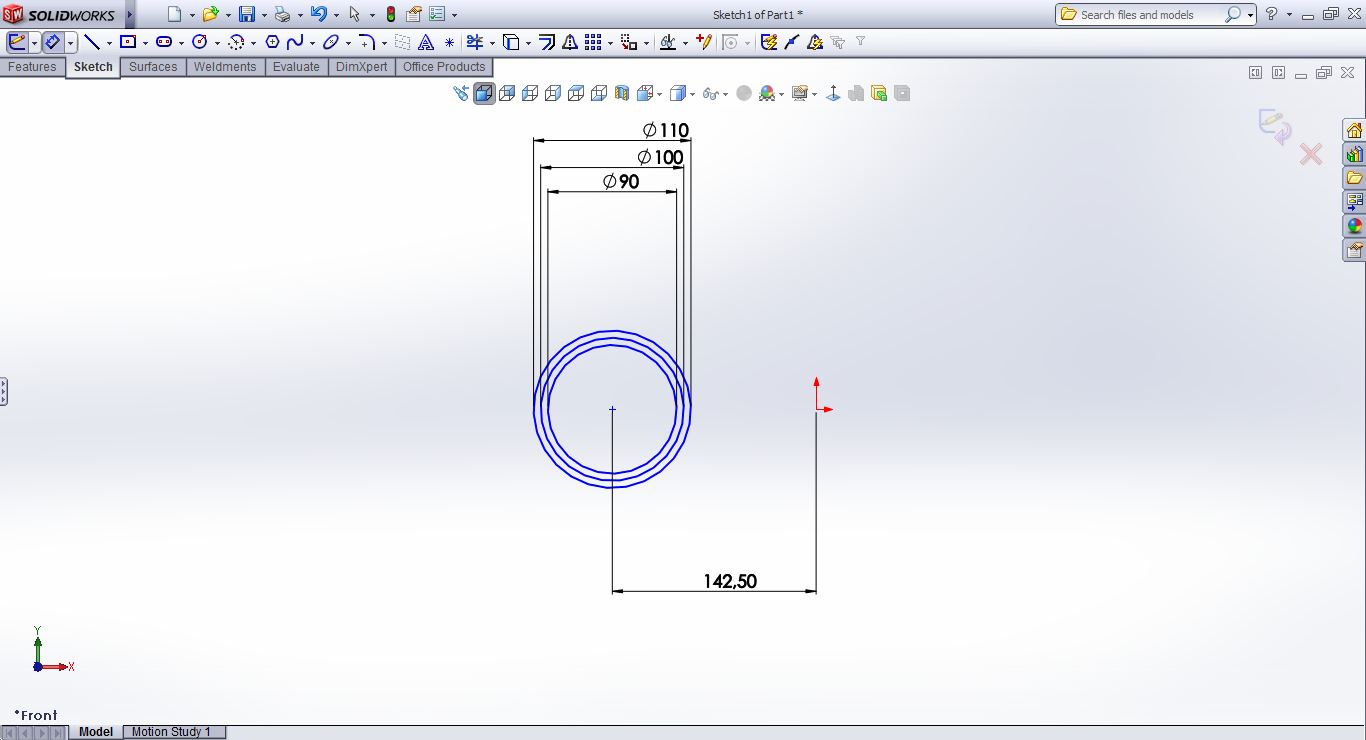This screenshot has height=740, width=1366.
Task: Toggle the View Orientation cube
Action: pos(645,92)
